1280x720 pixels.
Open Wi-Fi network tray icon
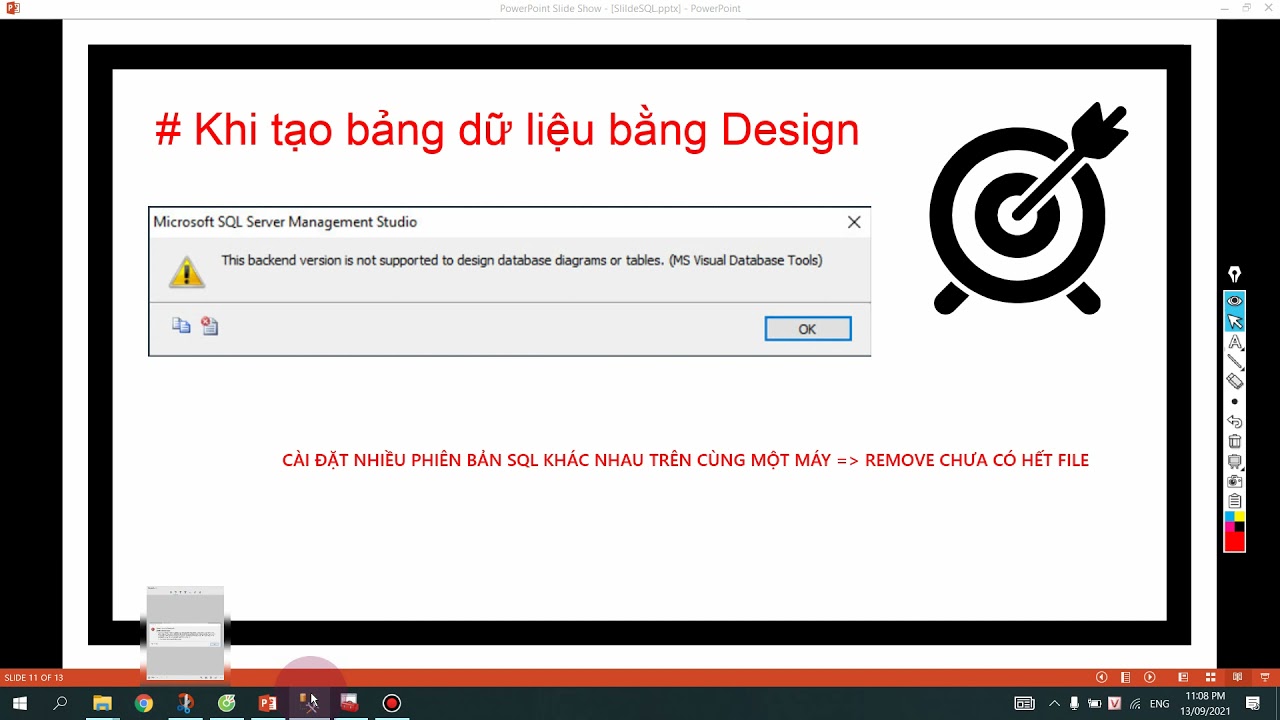pyautogui.click(x=1135, y=703)
